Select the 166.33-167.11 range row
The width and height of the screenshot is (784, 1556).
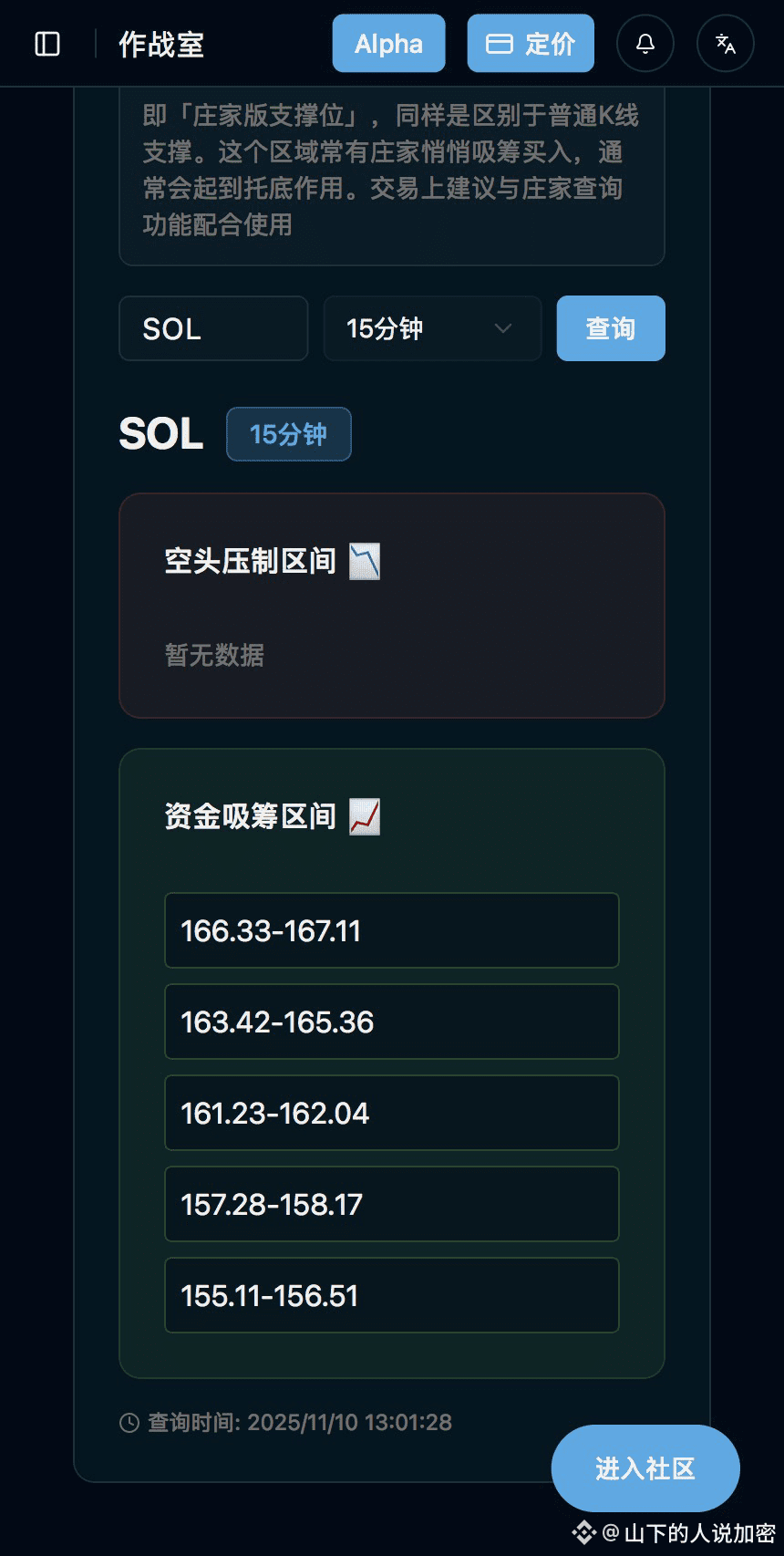click(x=392, y=930)
